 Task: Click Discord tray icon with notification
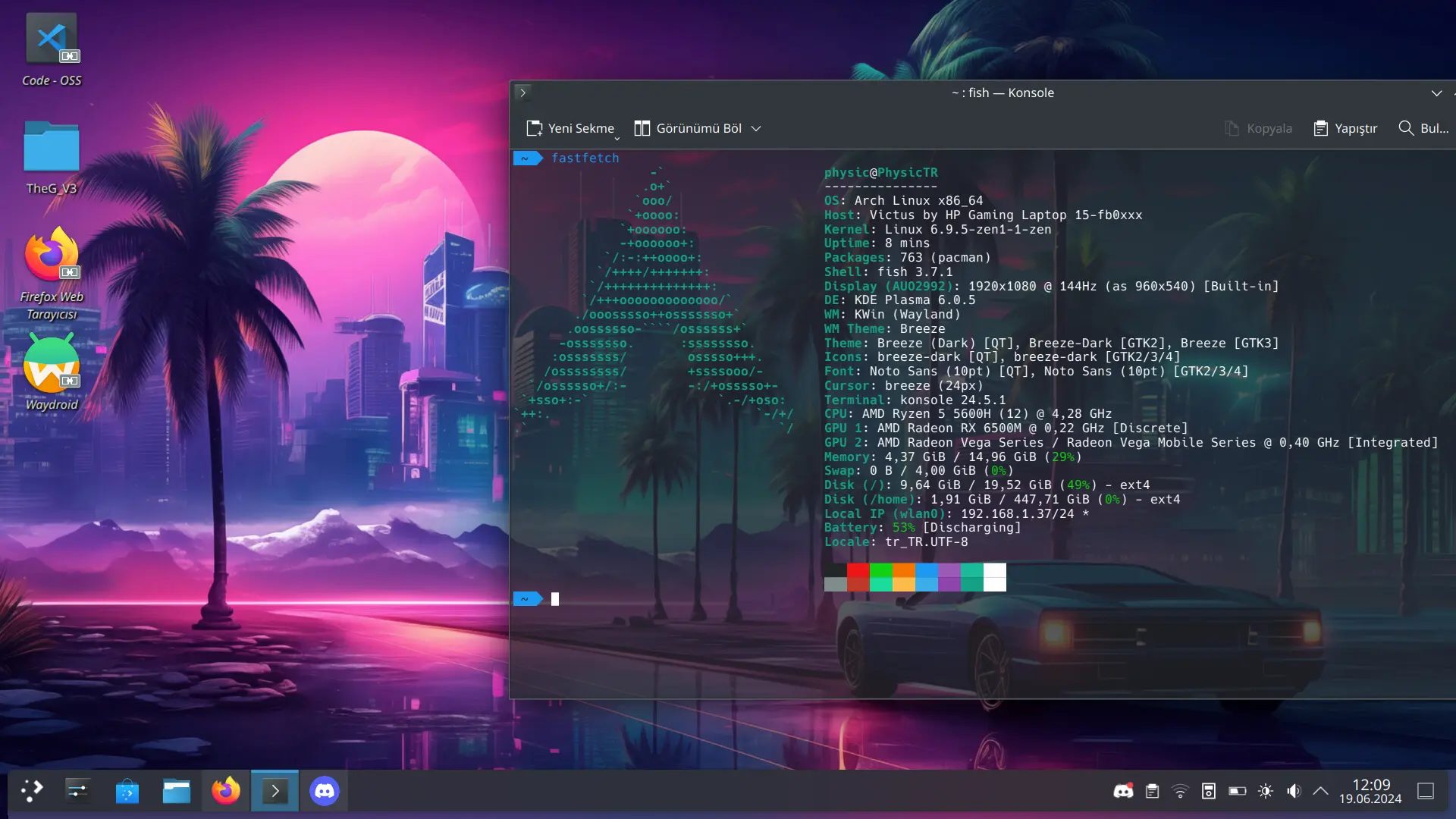coord(1123,791)
